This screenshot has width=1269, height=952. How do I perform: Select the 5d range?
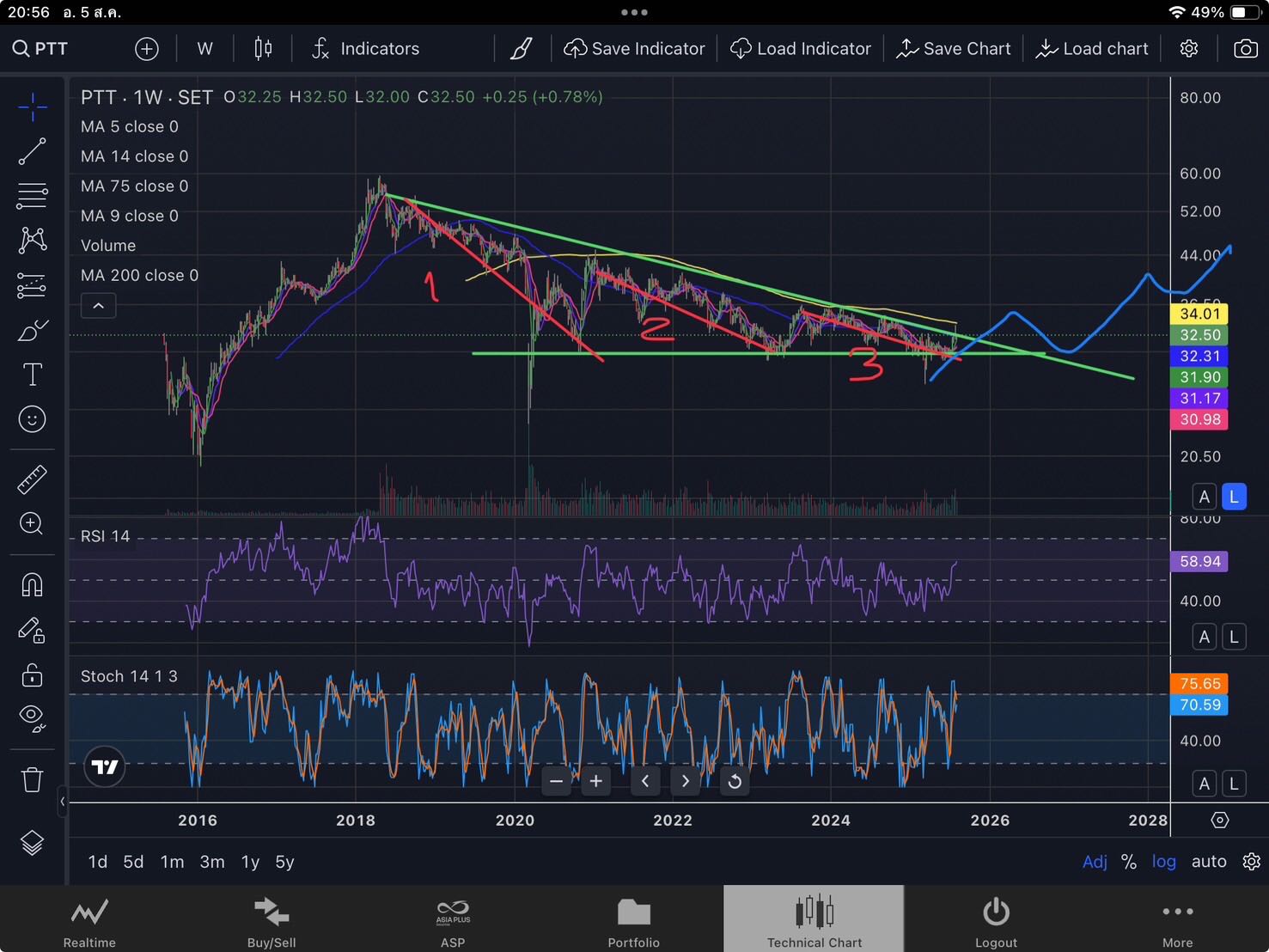[x=134, y=862]
